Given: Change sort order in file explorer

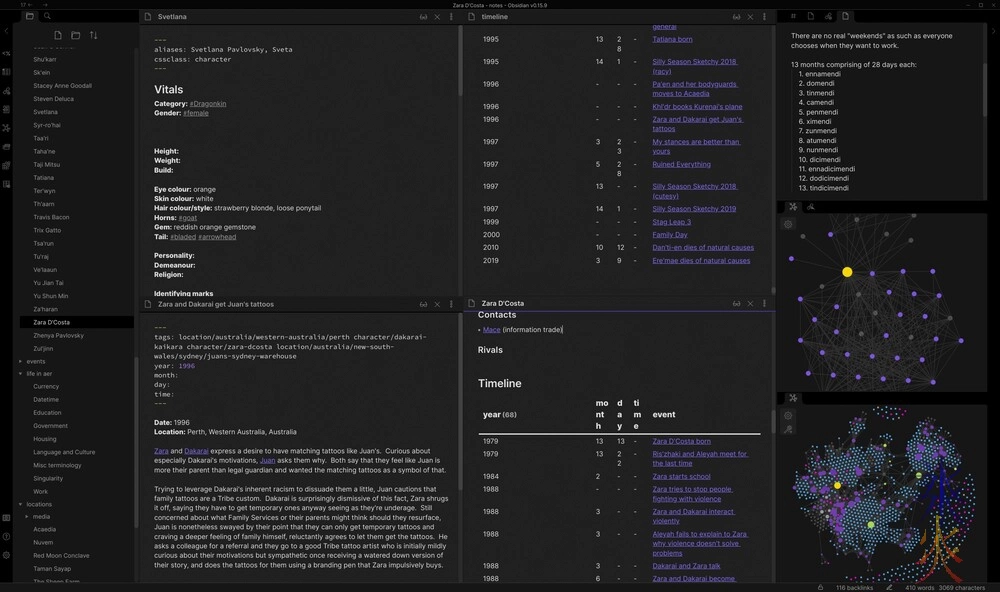Looking at the screenshot, I should (94, 36).
